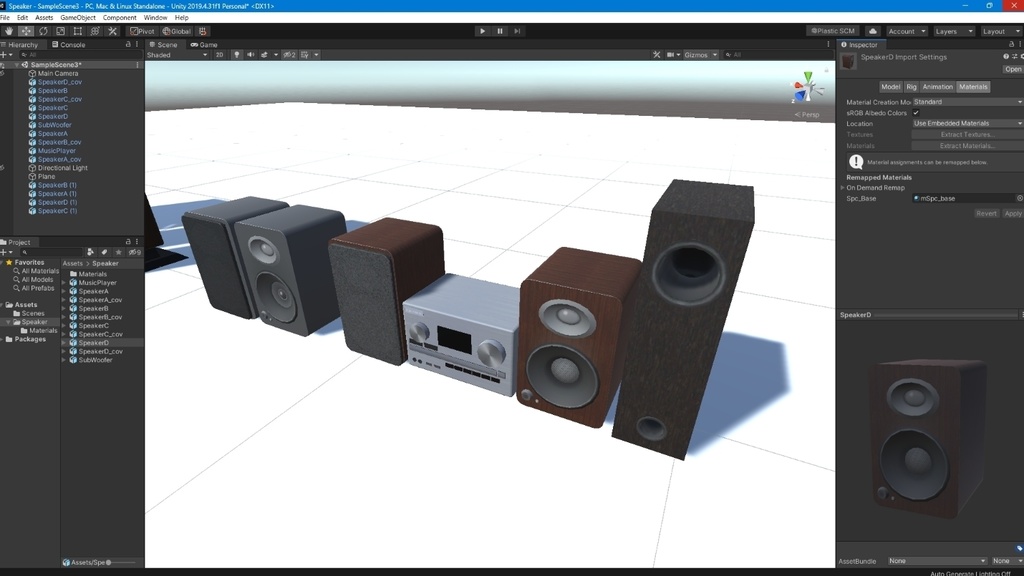Pick material with Spc_Base object selector

coord(1019,199)
